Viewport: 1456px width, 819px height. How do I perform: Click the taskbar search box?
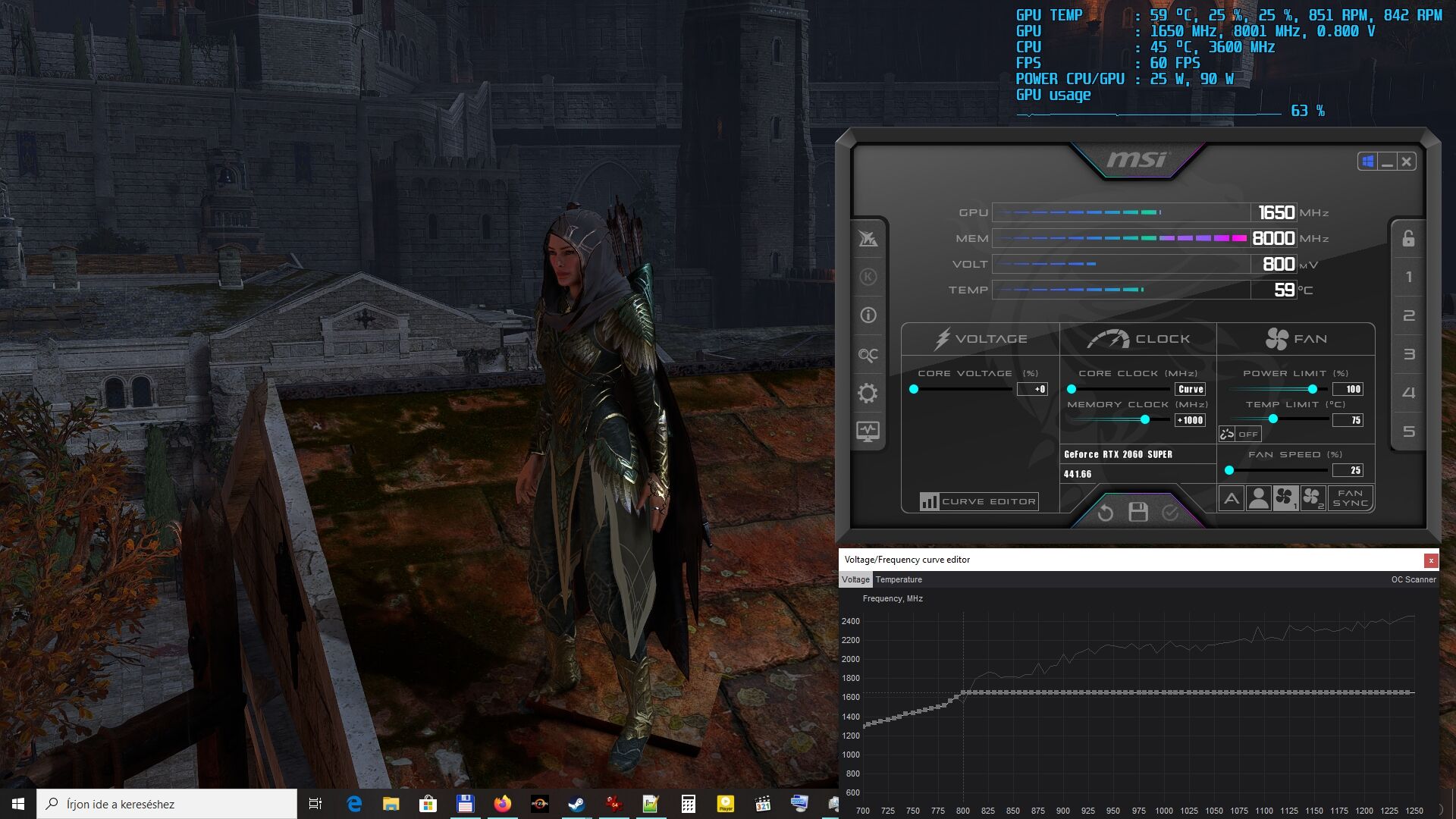click(167, 804)
